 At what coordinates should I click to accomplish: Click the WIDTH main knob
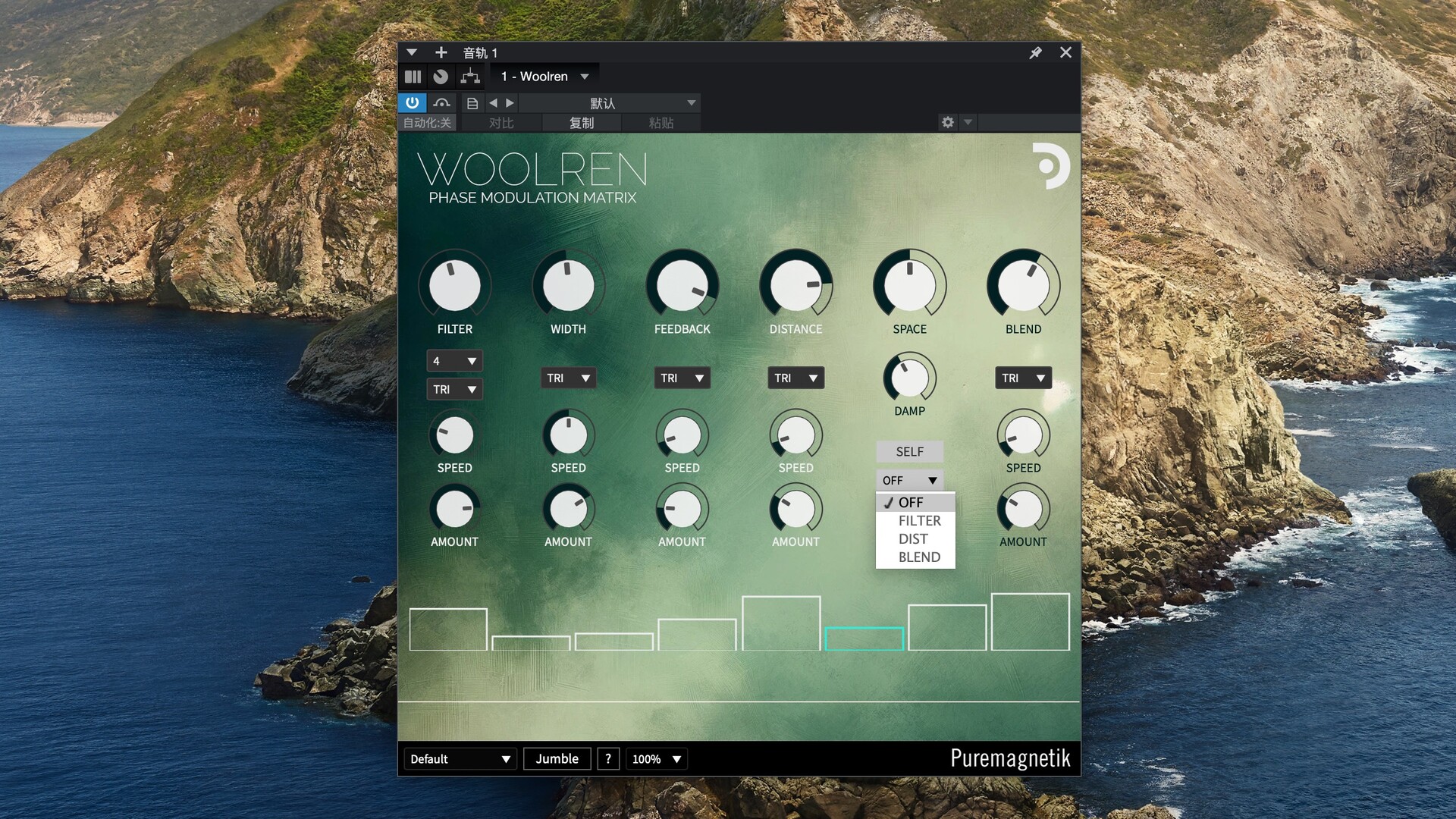(568, 286)
